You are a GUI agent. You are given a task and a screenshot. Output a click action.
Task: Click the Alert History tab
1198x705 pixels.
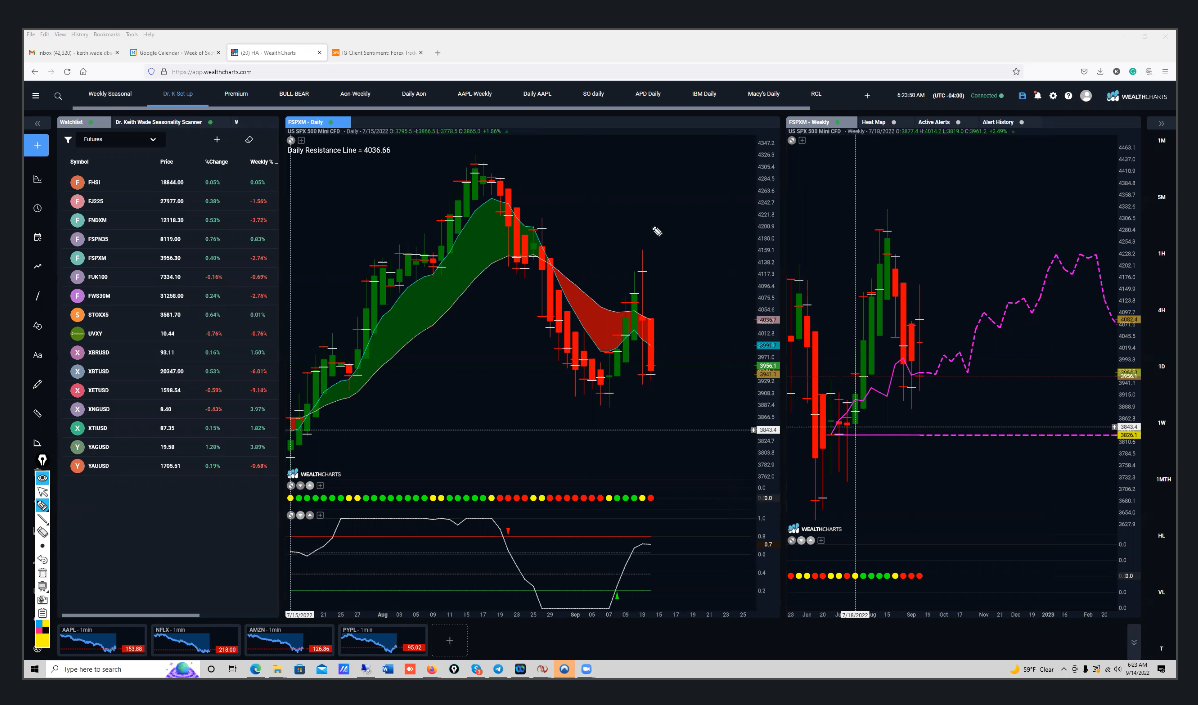(998, 122)
